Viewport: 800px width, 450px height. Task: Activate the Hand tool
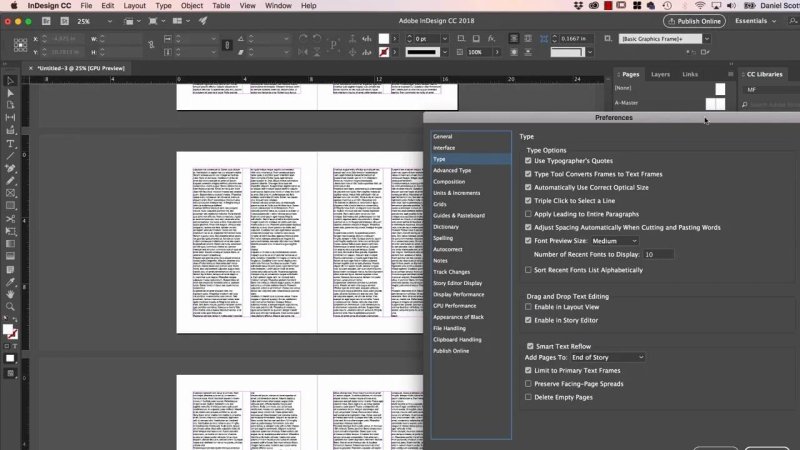coord(10,294)
